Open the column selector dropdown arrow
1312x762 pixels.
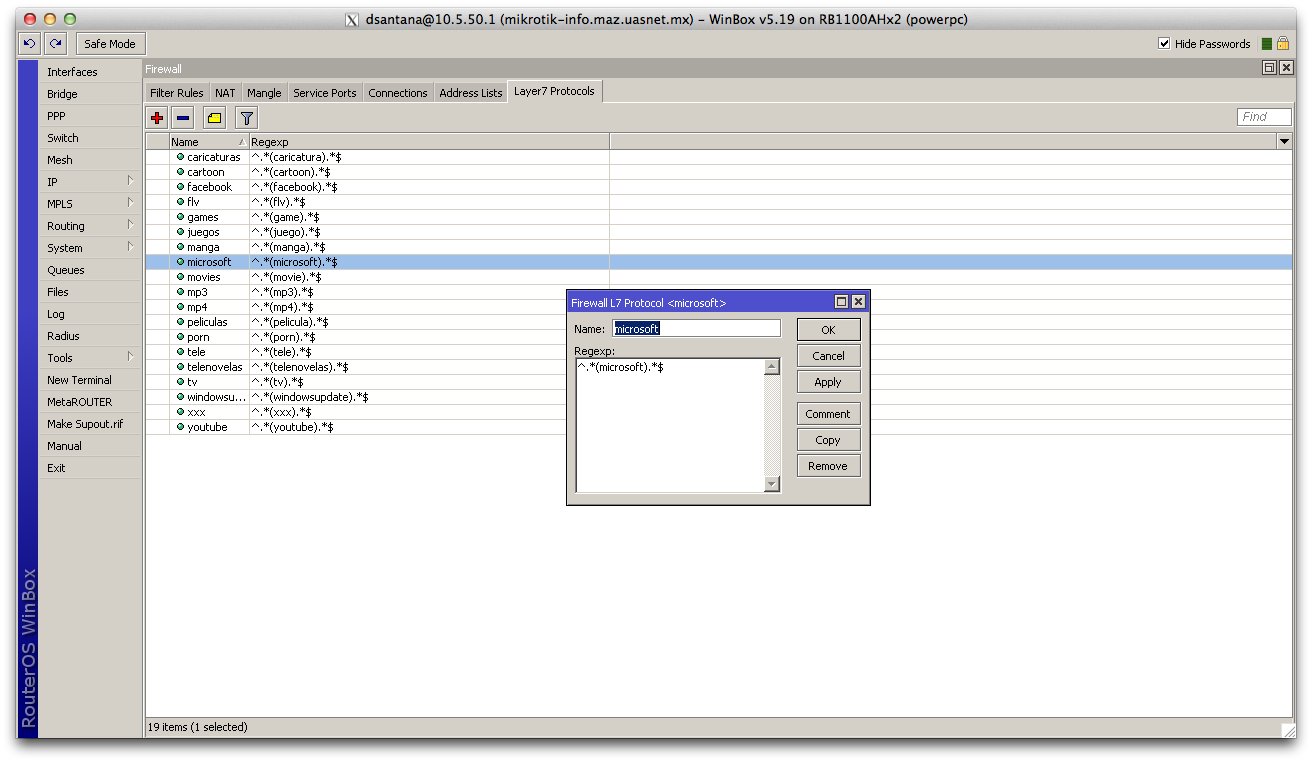[1284, 142]
